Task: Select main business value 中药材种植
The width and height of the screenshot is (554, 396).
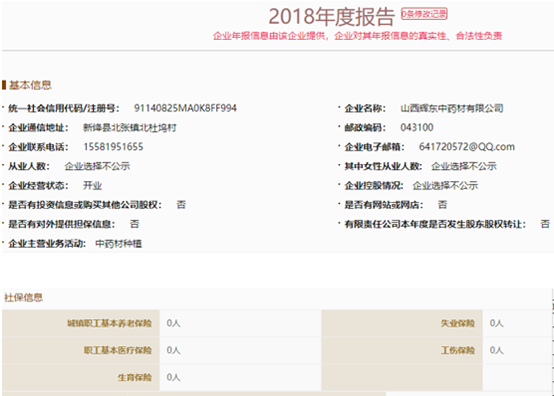Action: (x=119, y=243)
